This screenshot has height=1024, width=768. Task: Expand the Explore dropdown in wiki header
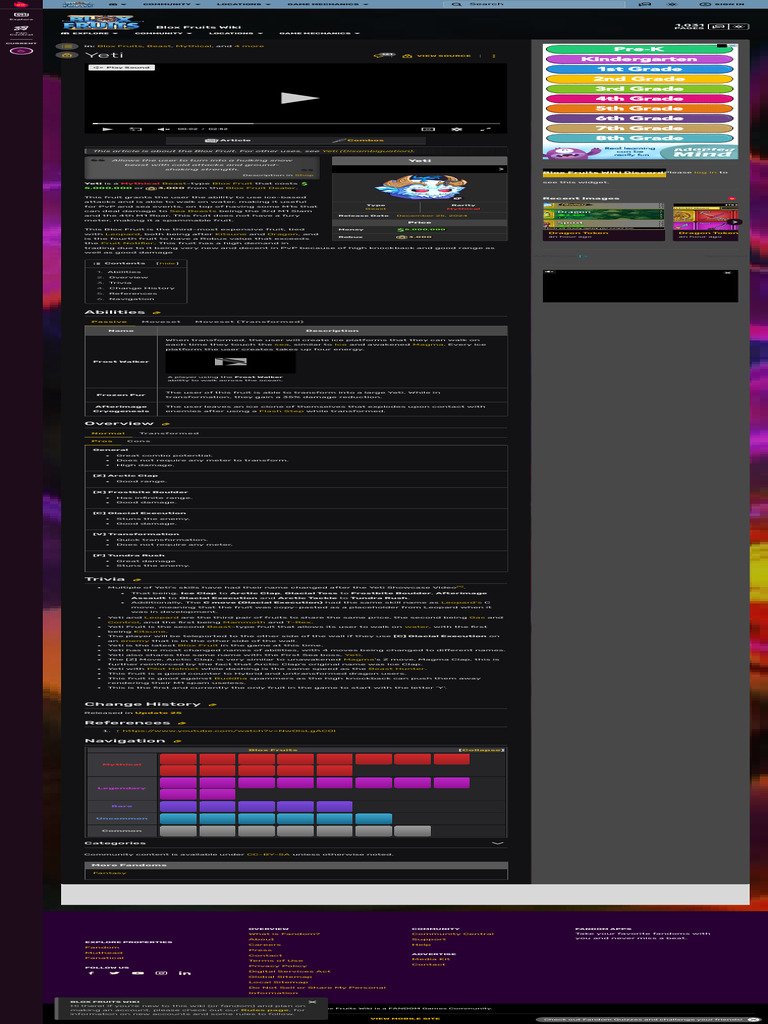(89, 33)
